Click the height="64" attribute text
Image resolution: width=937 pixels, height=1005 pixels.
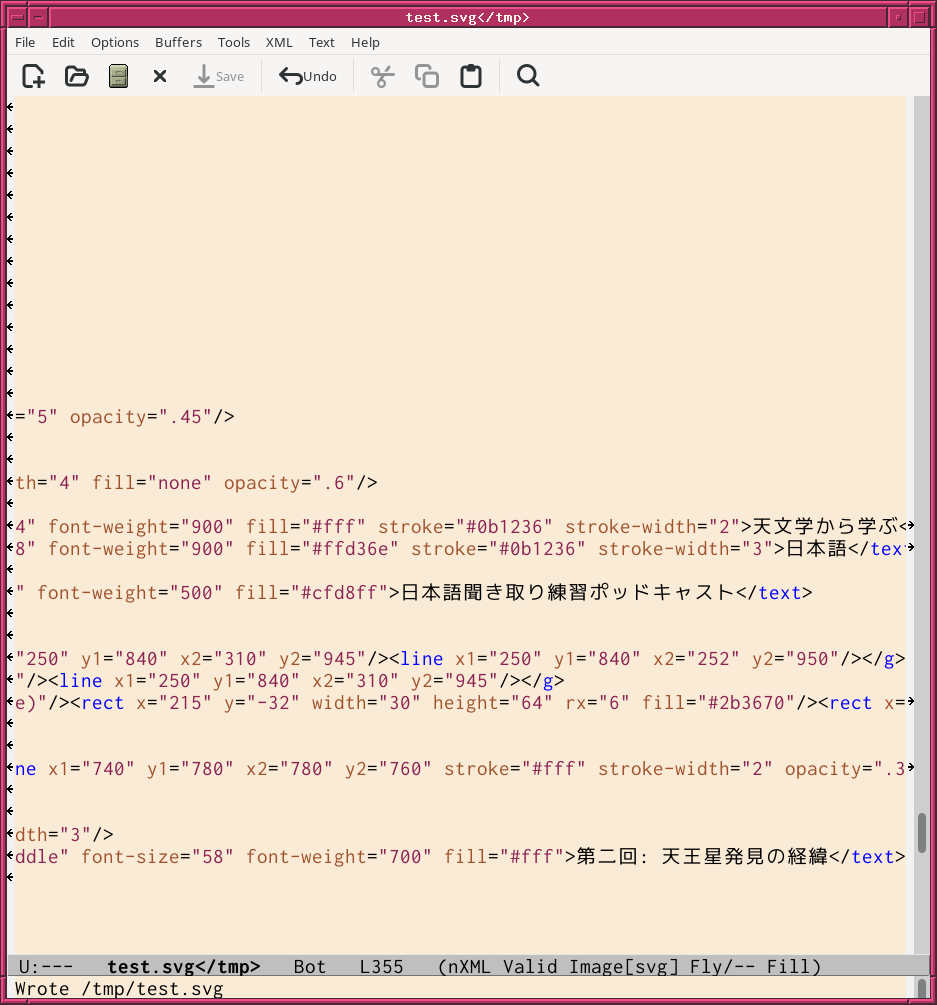tap(493, 702)
